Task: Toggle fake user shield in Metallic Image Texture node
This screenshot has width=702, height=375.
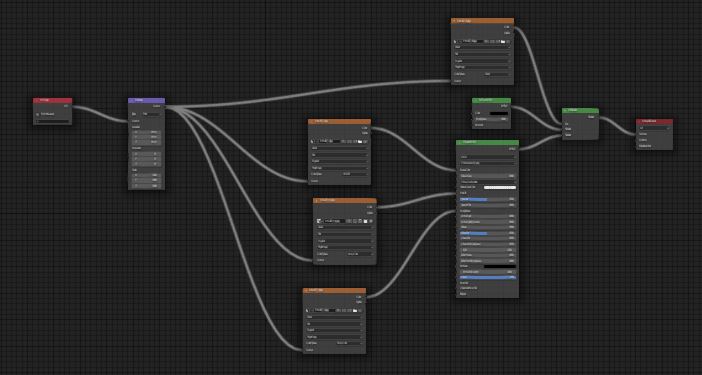Action: [355, 221]
